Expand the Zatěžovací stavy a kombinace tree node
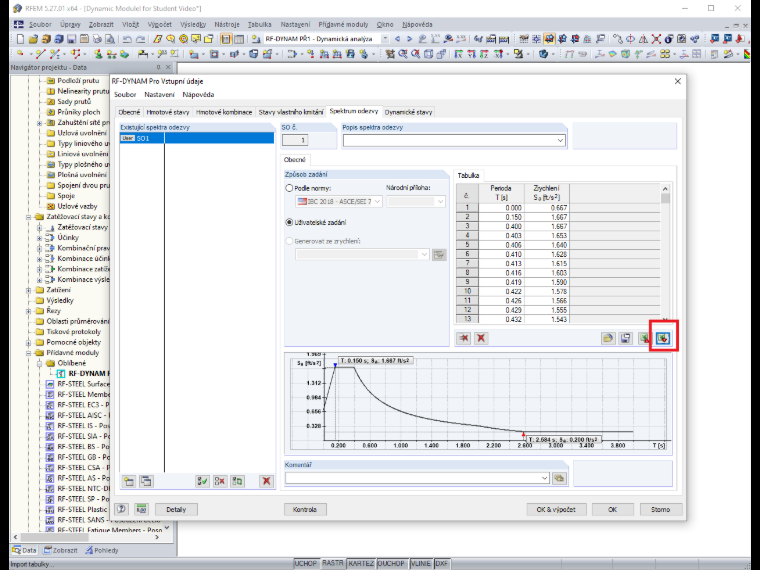This screenshot has width=760, height=570. click(29, 217)
